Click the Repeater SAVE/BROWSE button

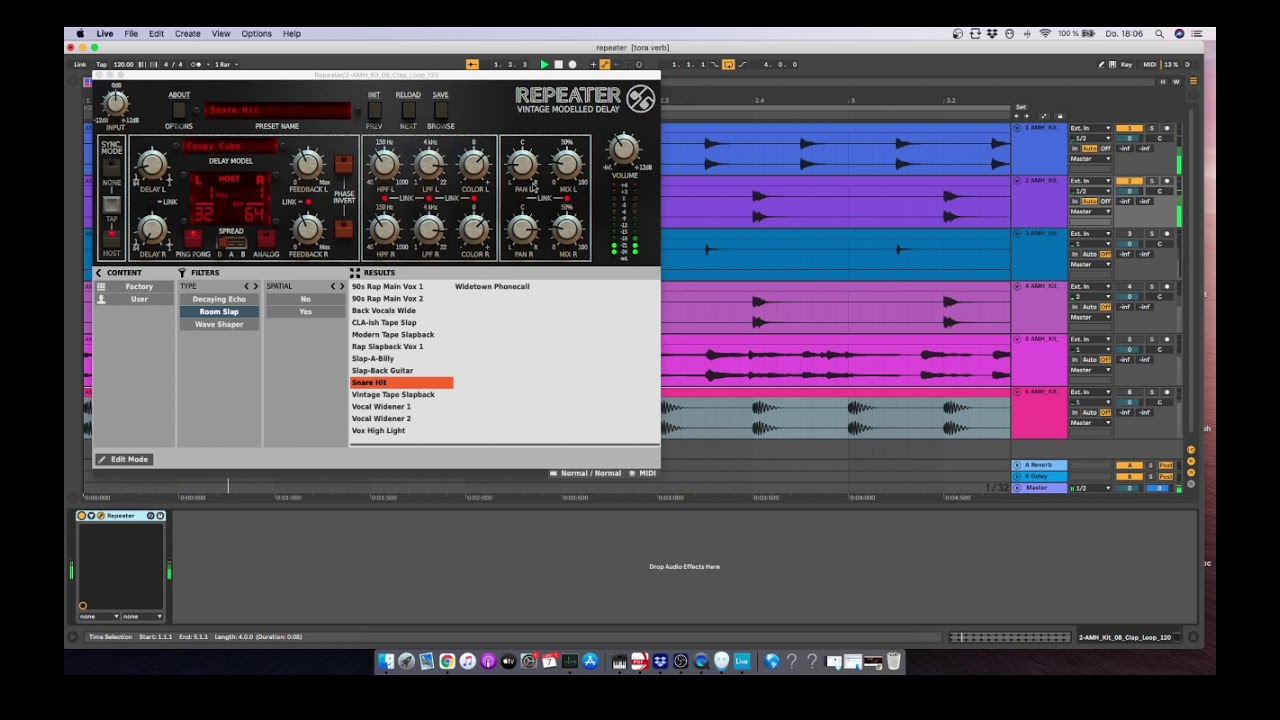pos(440,110)
